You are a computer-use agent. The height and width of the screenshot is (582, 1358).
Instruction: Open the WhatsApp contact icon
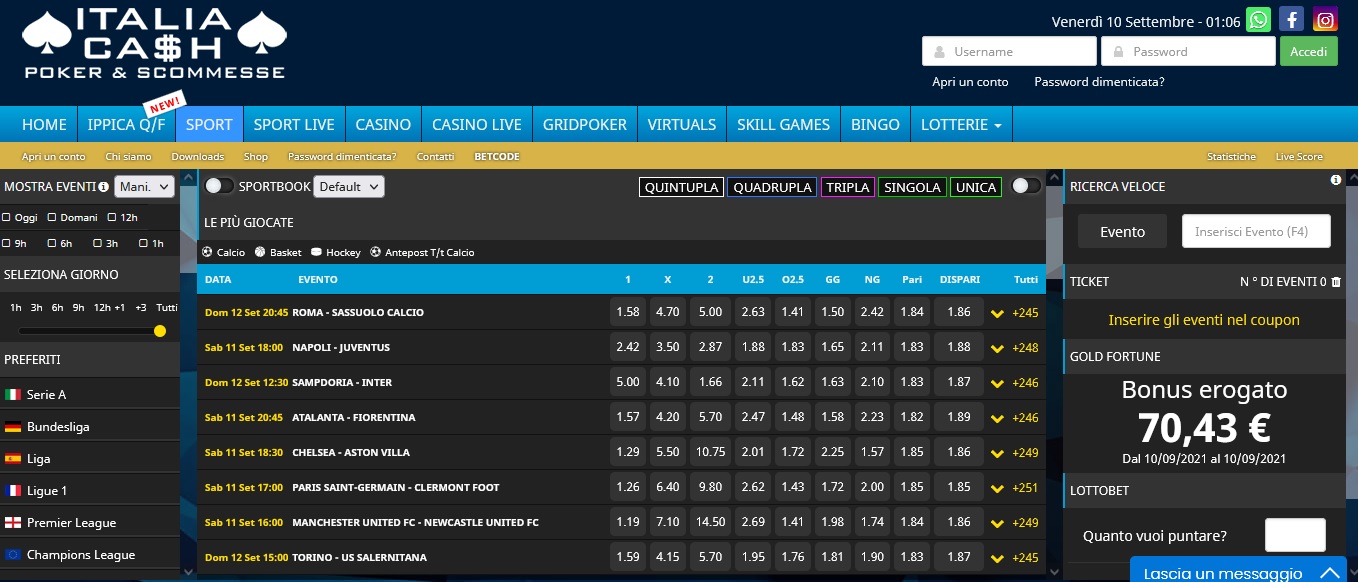[1258, 19]
